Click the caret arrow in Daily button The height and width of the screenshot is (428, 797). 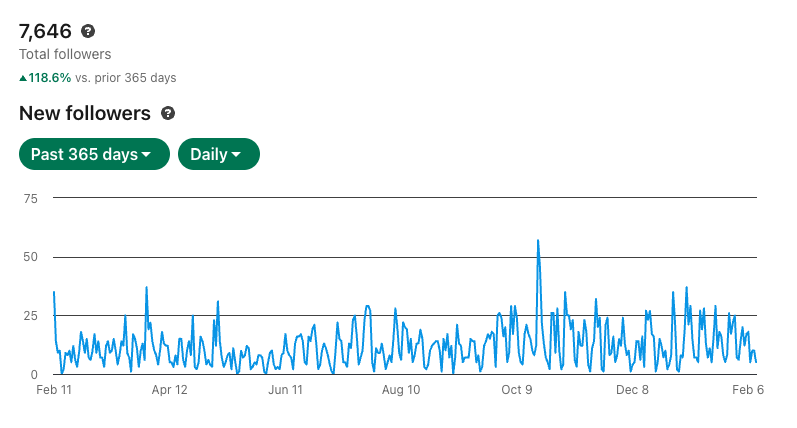pyautogui.click(x=236, y=155)
